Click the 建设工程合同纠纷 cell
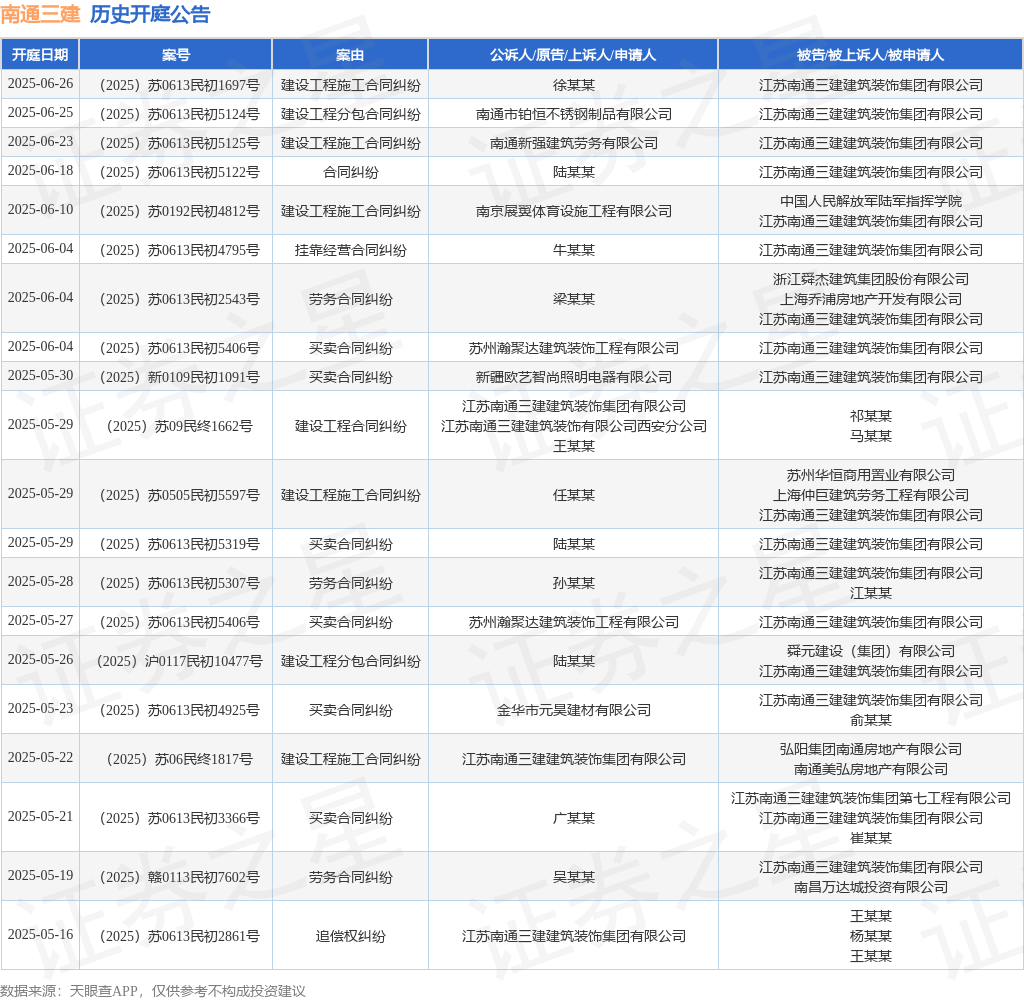 pyautogui.click(x=351, y=427)
